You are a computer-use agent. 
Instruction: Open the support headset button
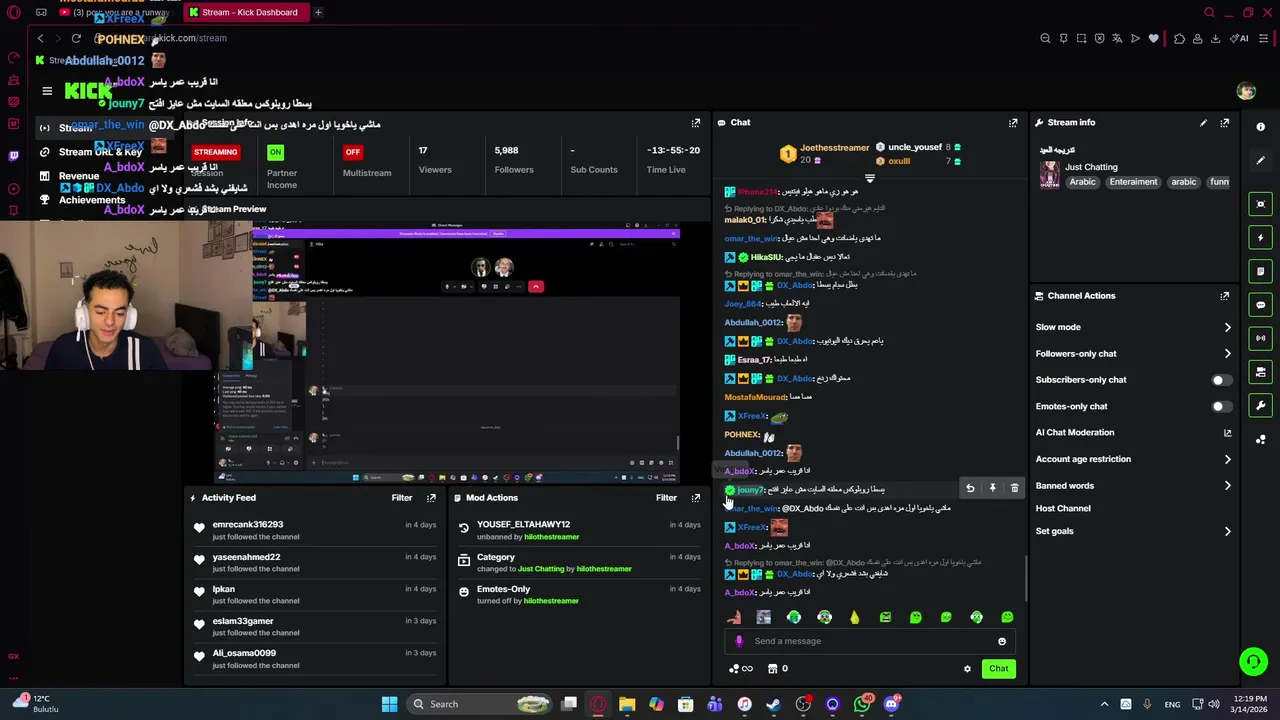pos(1253,661)
